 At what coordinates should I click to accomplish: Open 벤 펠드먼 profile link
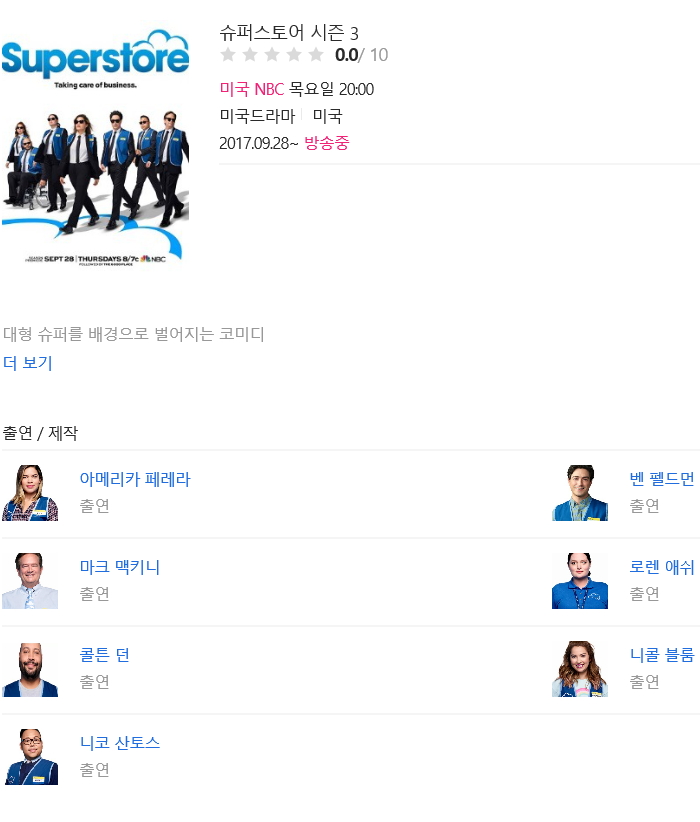point(662,479)
